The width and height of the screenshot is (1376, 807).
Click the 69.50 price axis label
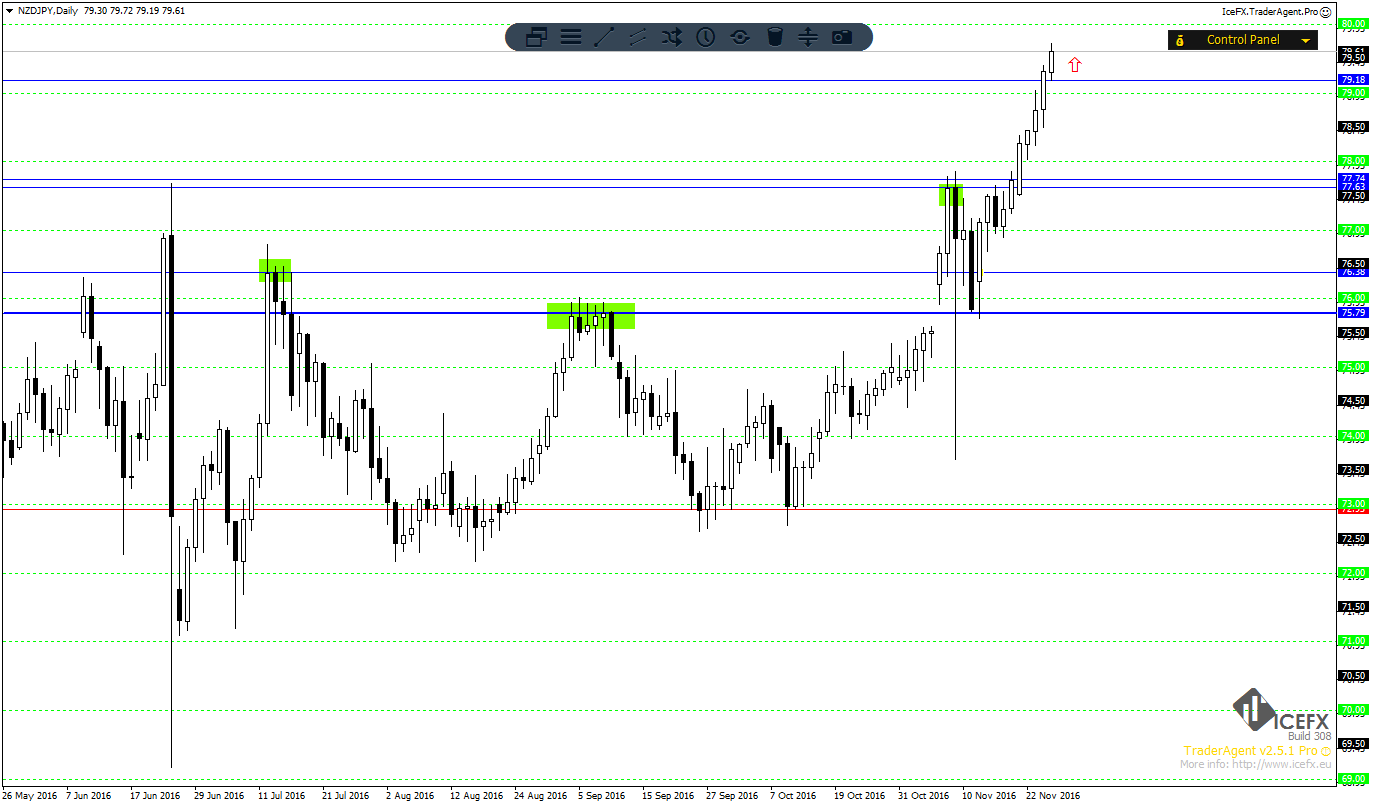click(1353, 744)
